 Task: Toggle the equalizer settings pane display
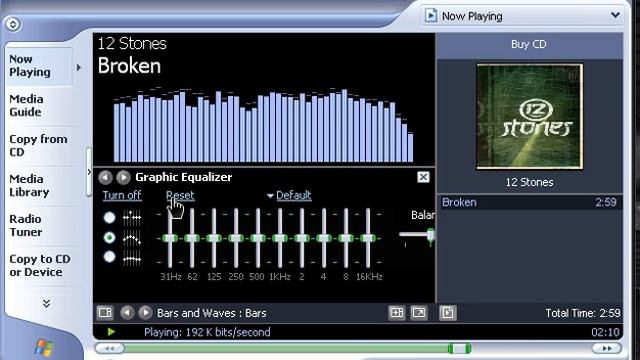click(x=397, y=313)
